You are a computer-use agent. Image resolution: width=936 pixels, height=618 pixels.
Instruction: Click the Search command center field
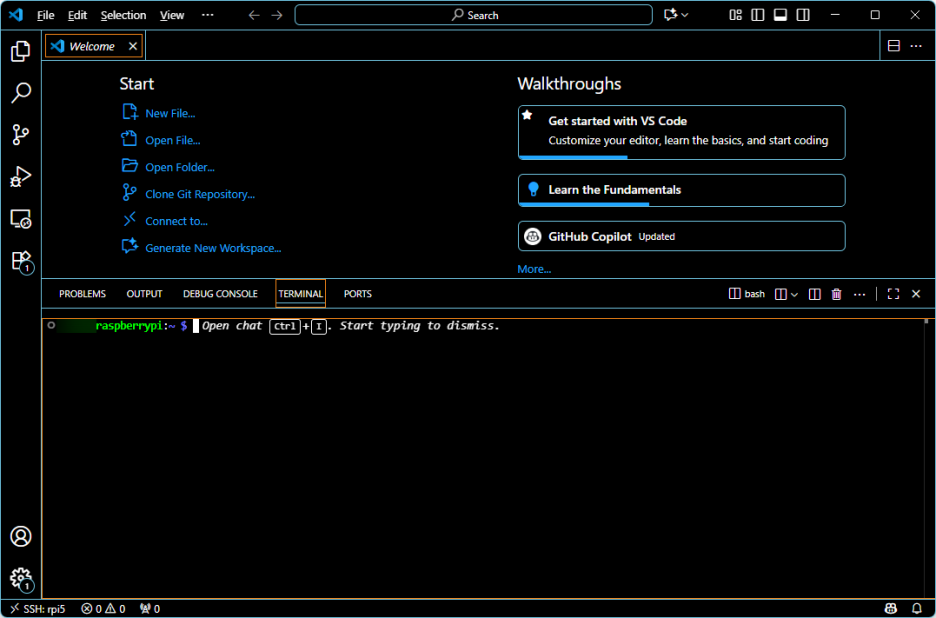point(473,15)
